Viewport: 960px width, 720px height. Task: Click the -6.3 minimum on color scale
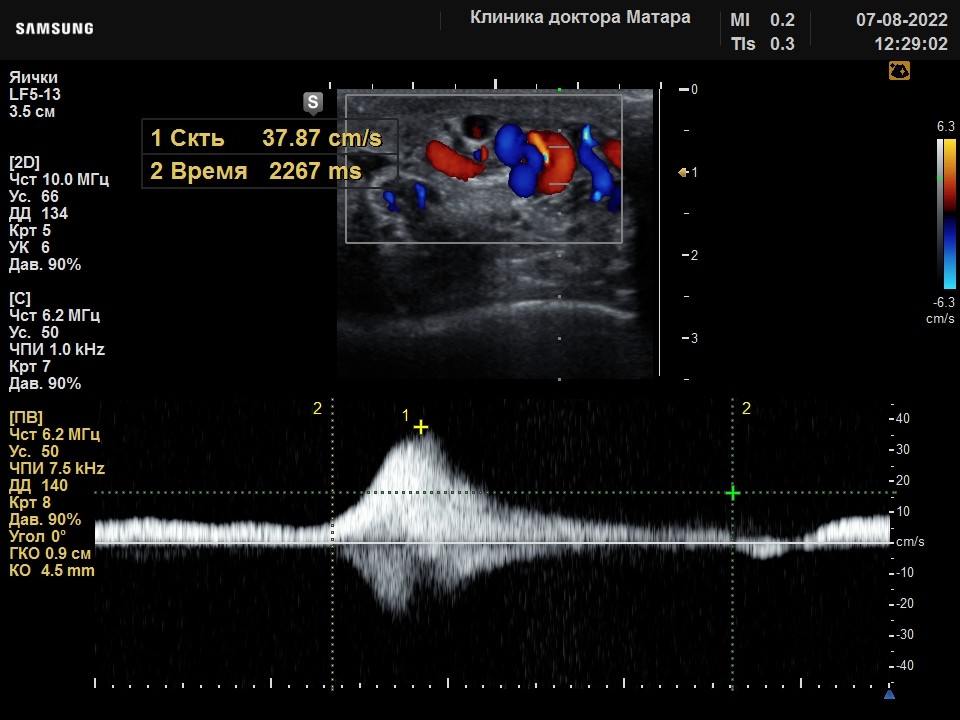tap(943, 302)
